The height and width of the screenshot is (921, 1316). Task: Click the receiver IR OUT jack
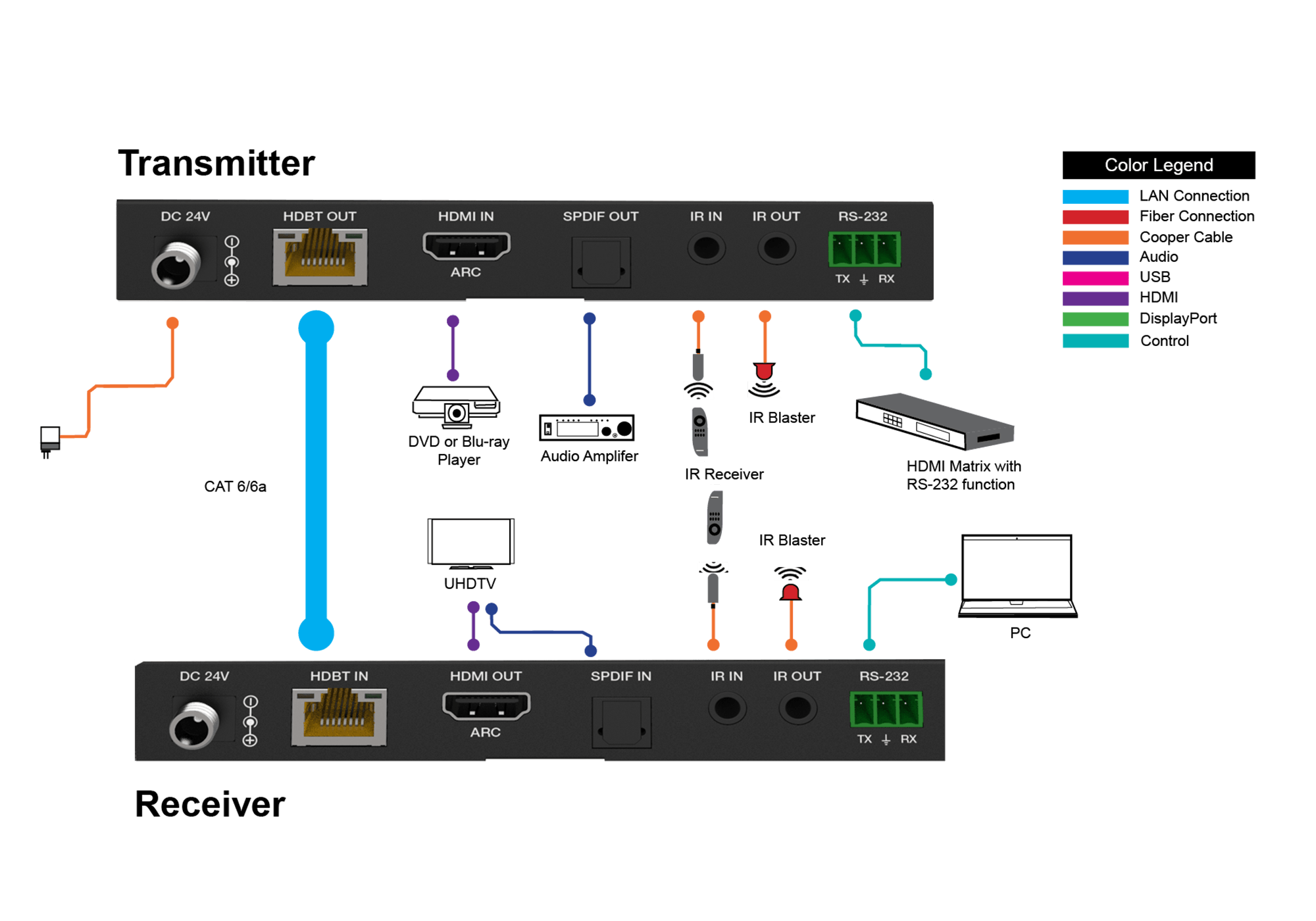tap(797, 709)
